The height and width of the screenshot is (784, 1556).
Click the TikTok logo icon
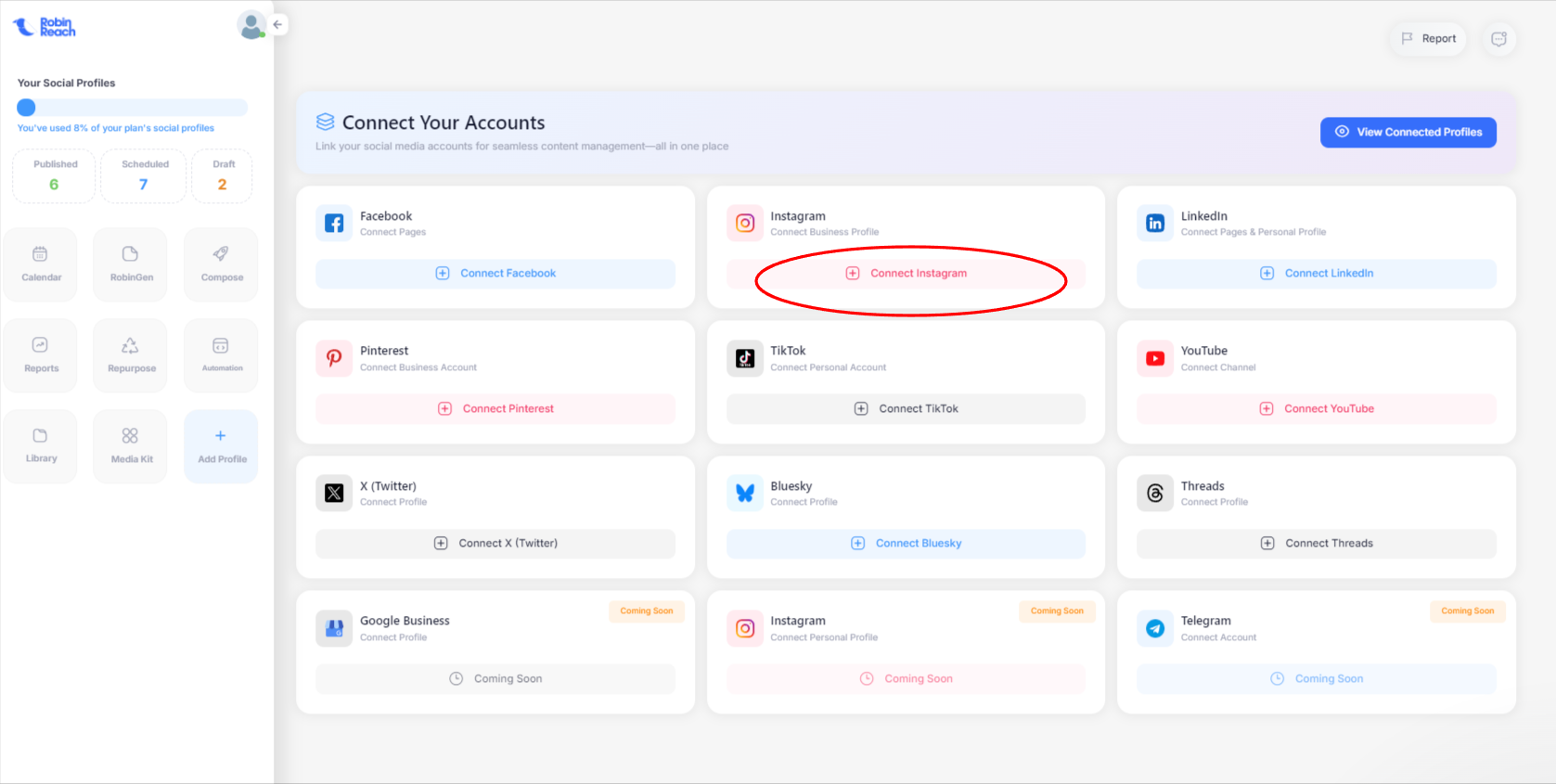pyautogui.click(x=745, y=358)
